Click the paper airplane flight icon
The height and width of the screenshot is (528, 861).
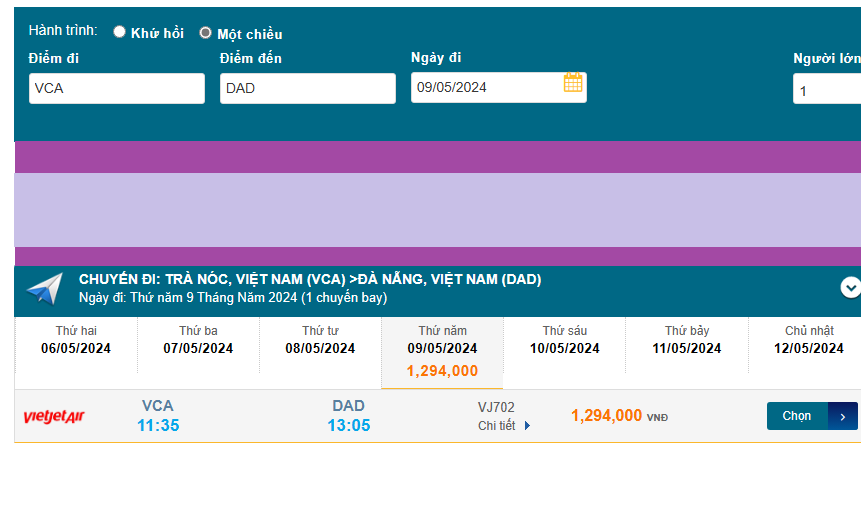(x=44, y=289)
